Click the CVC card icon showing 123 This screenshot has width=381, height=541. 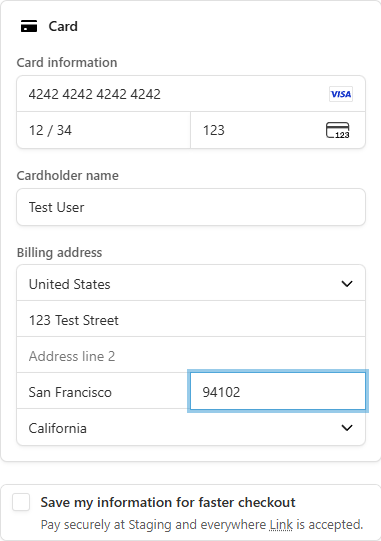point(338,130)
